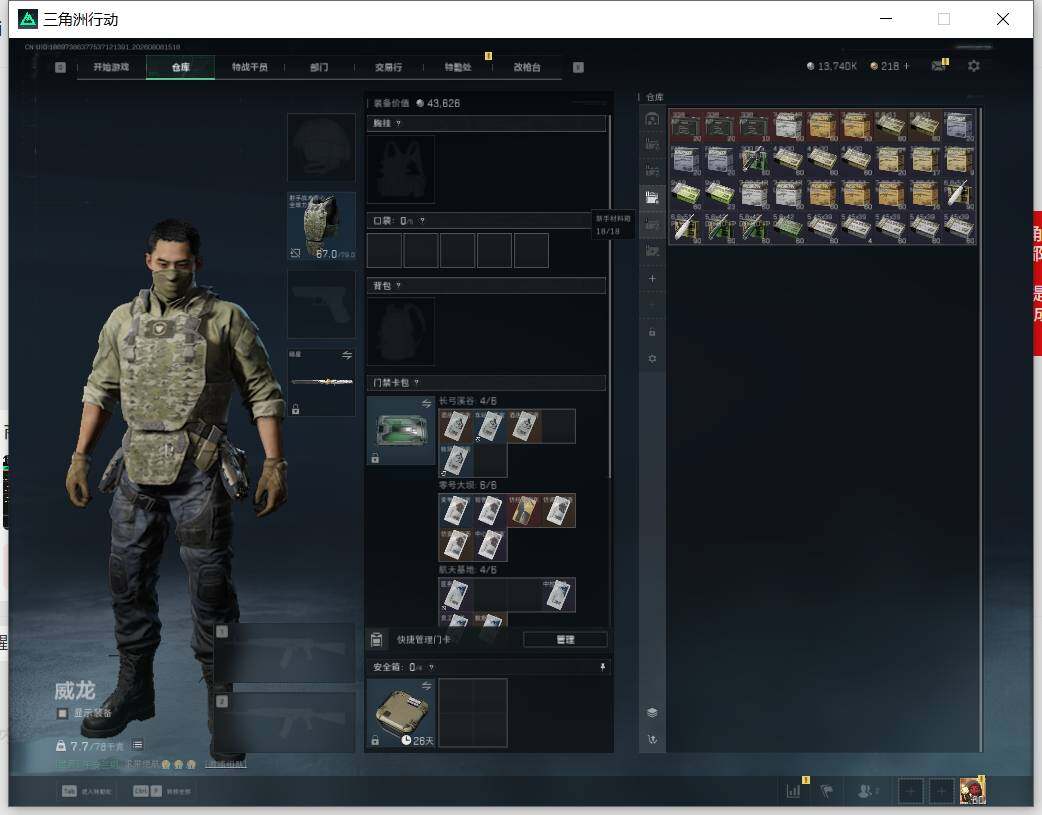Open the 开始游戏 tab
This screenshot has width=1042, height=815.
click(111, 67)
